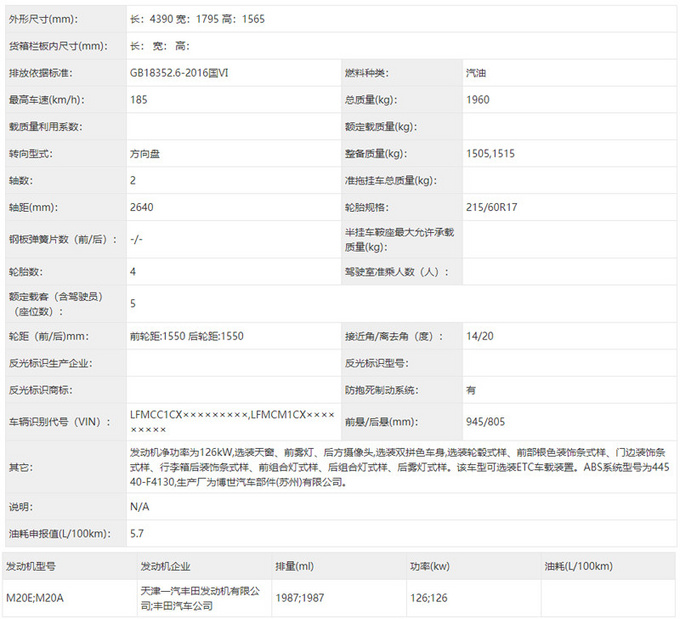This screenshot has width=680, height=619.
Task: Select steering type value 方向盘
Action: (145, 154)
